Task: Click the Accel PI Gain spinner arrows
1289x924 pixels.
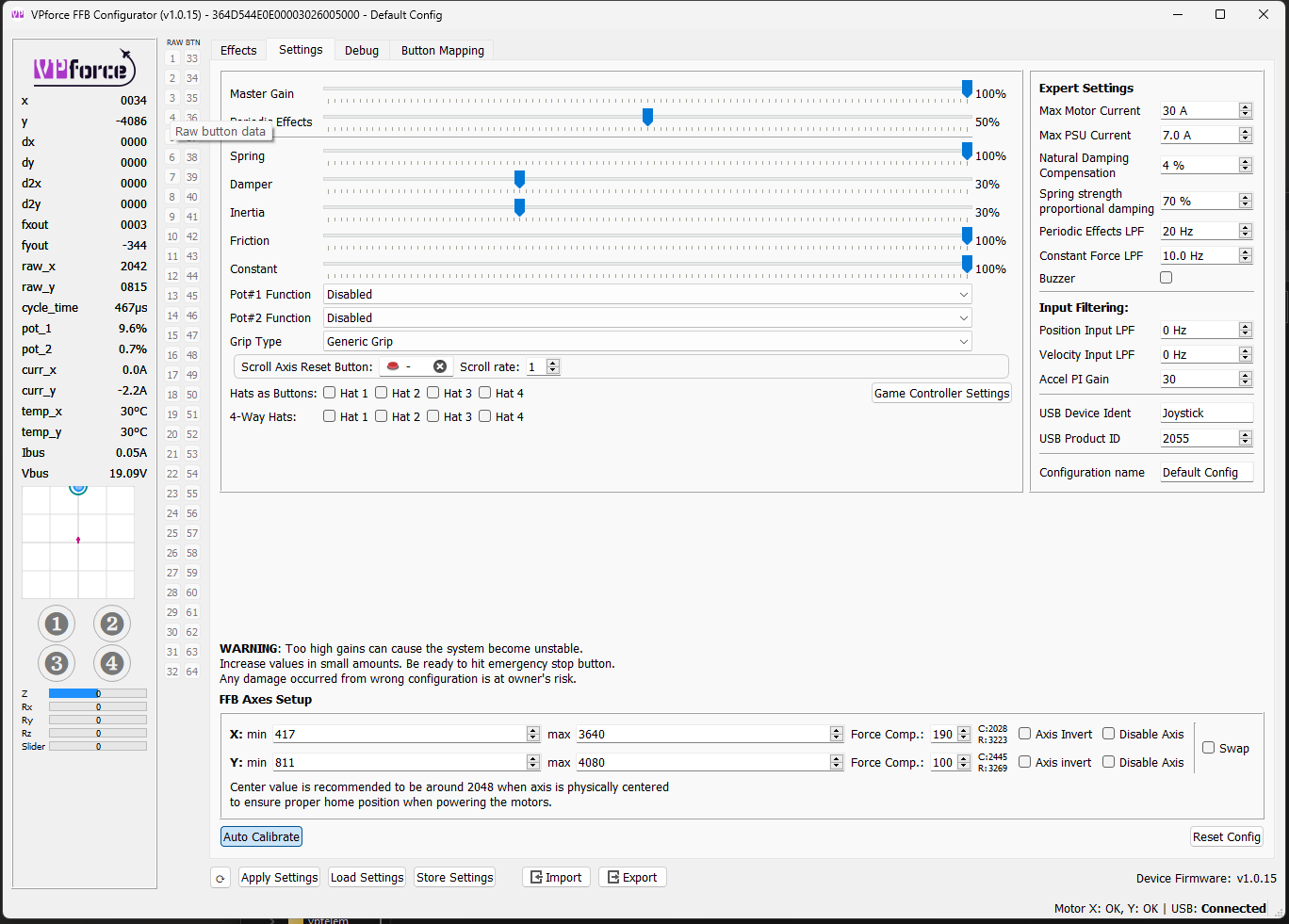Action: point(1246,379)
